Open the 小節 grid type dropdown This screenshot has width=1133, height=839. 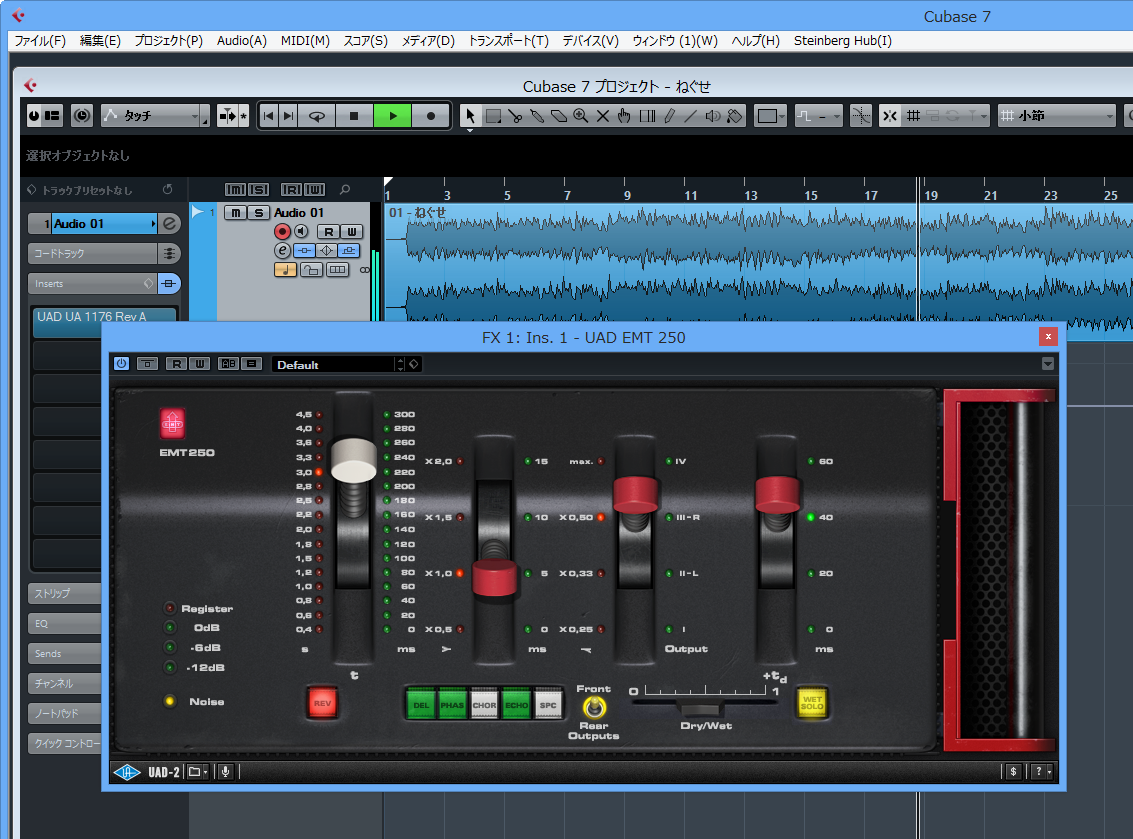(x=1057, y=116)
